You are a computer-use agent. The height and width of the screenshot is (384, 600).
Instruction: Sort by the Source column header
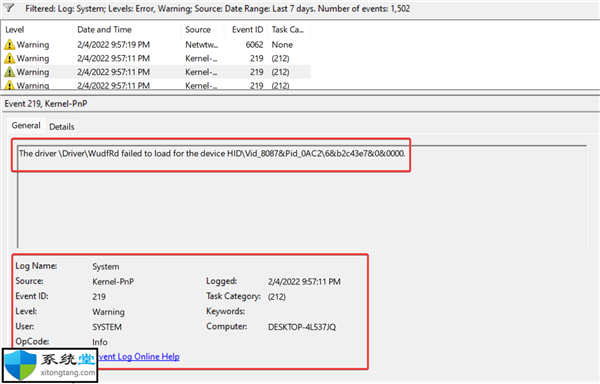pos(198,29)
